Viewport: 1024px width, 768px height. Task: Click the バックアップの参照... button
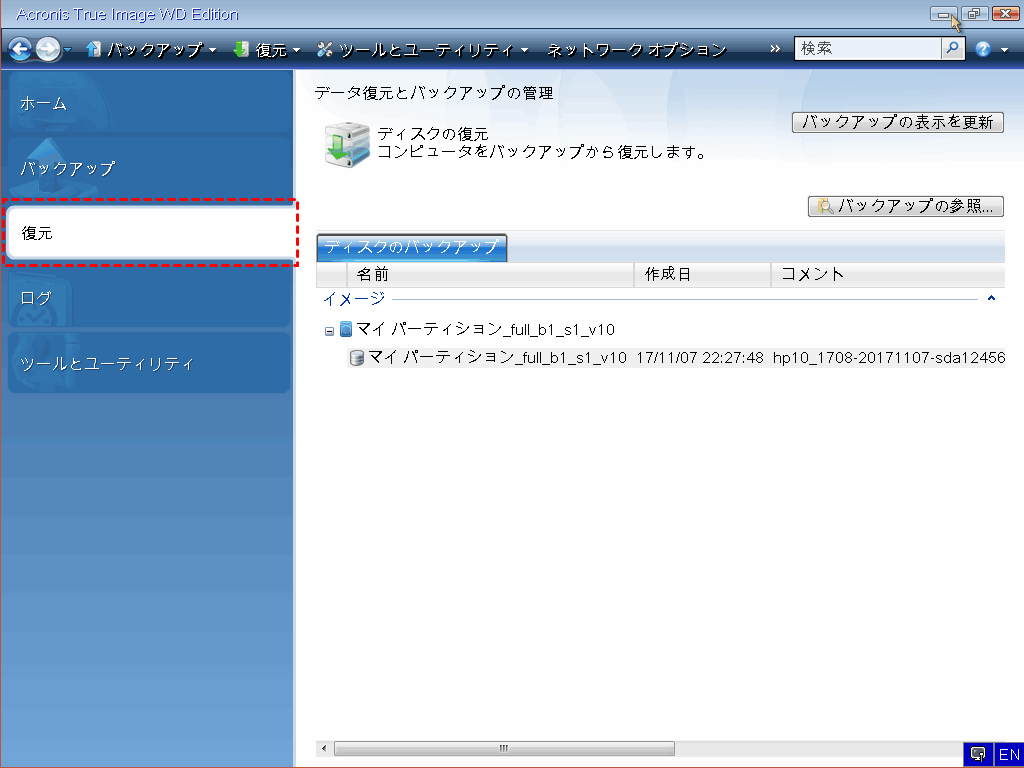pyautogui.click(x=905, y=207)
